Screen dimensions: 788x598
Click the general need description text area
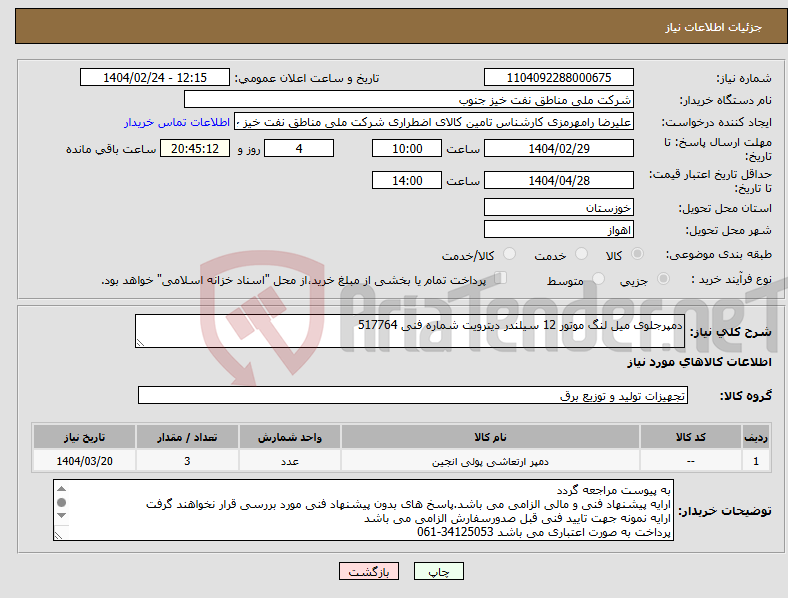pos(410,331)
